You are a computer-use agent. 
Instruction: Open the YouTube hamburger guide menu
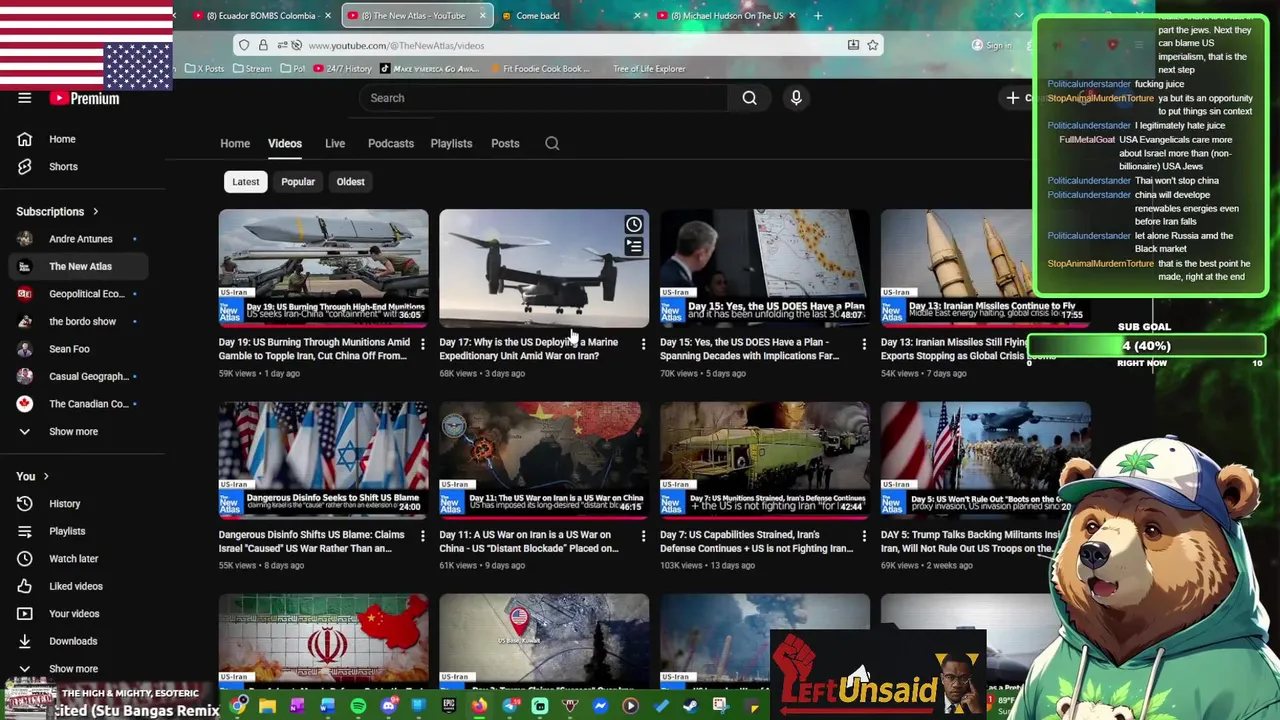(24, 98)
